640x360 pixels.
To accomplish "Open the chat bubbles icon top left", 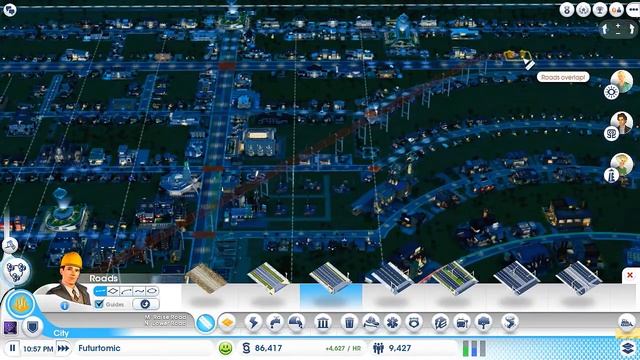I will [x=9, y=9].
